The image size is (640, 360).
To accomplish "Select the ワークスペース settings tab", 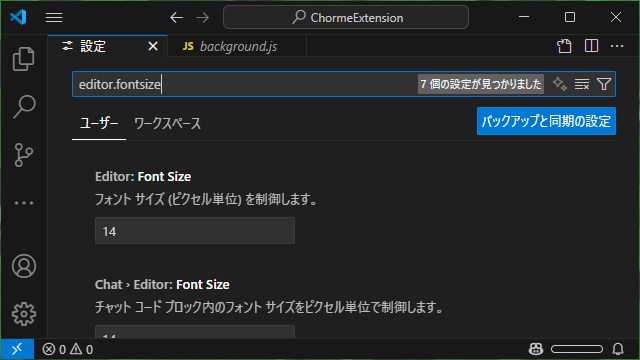I will 167,123.
